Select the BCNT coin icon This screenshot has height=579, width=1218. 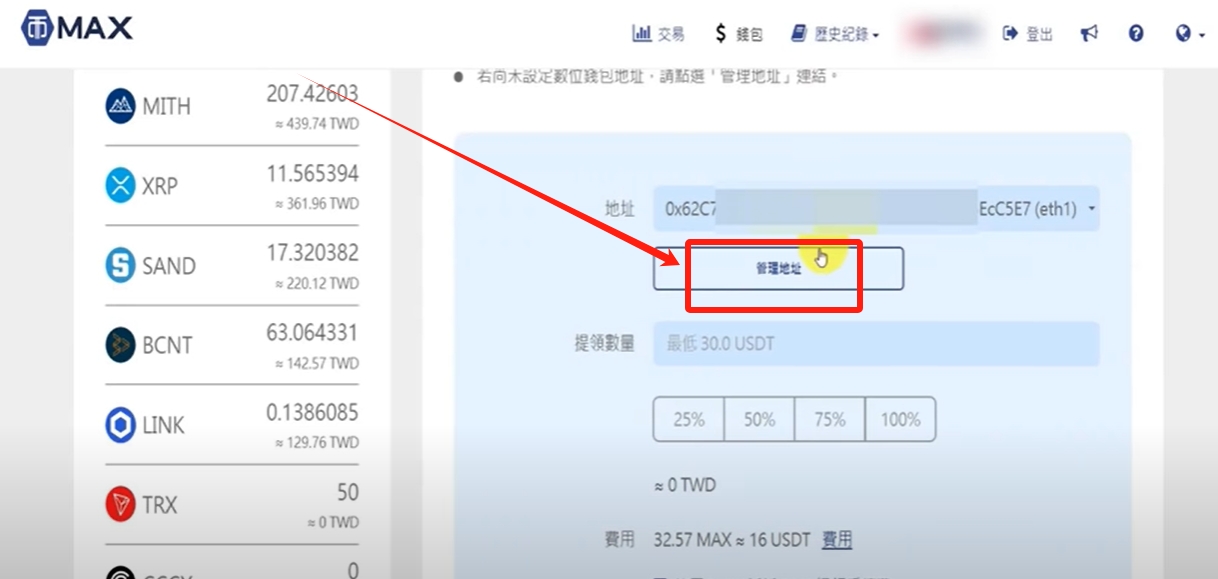point(120,346)
